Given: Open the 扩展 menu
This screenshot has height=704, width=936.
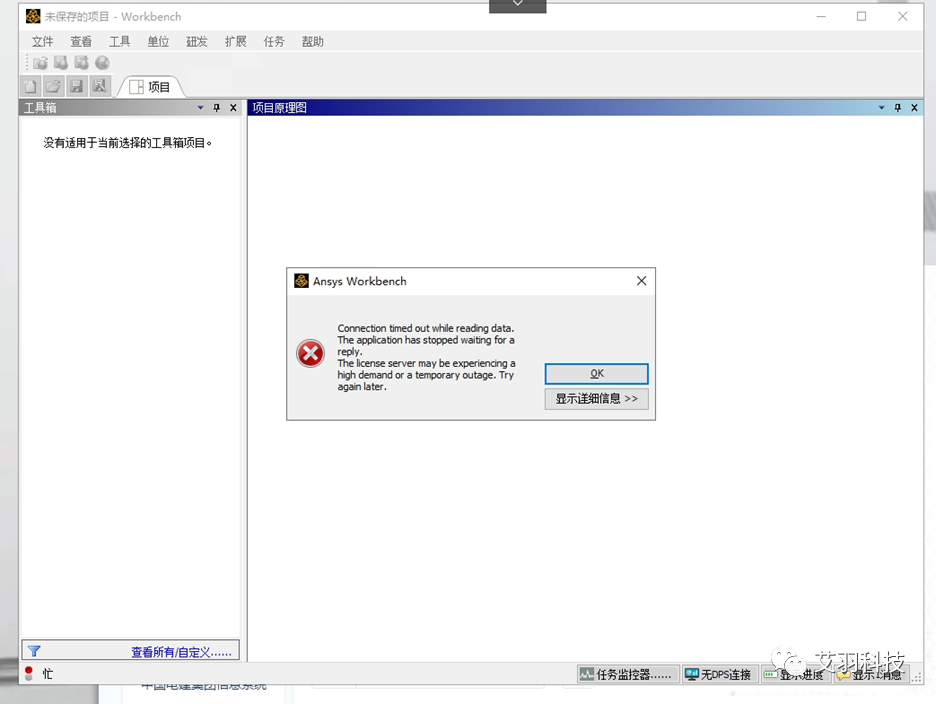Looking at the screenshot, I should coord(235,42).
